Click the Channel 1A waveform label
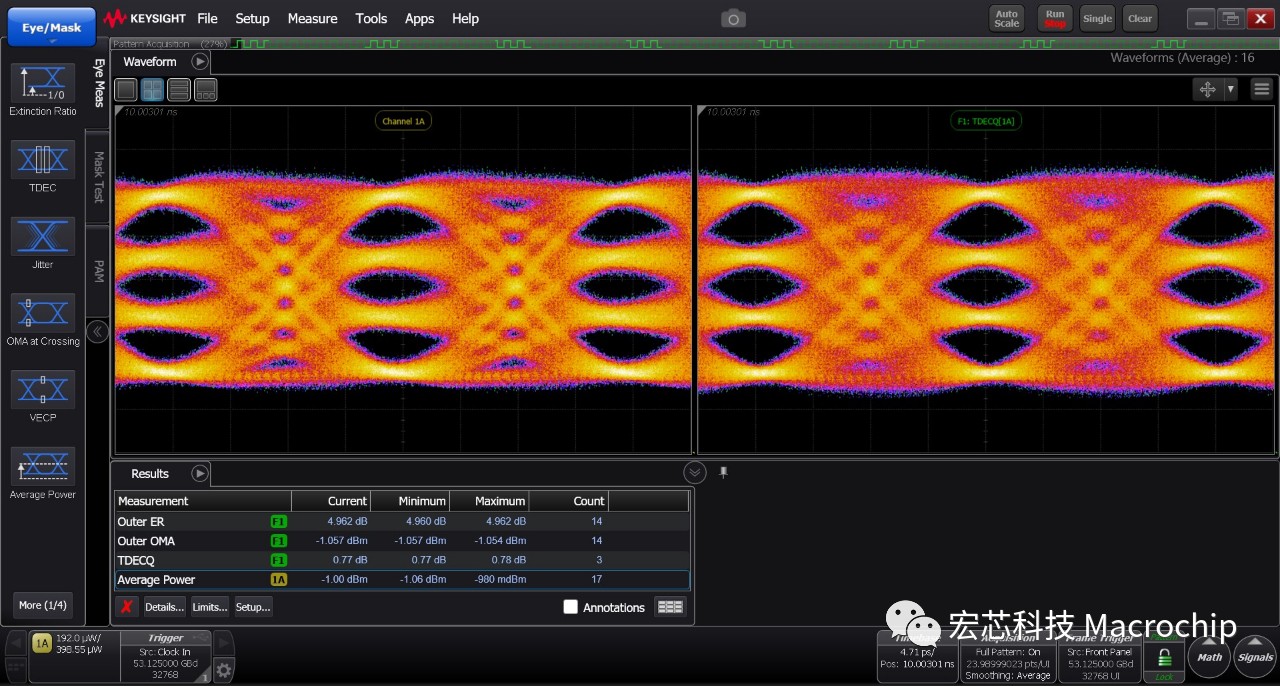The height and width of the screenshot is (686, 1280). click(404, 121)
